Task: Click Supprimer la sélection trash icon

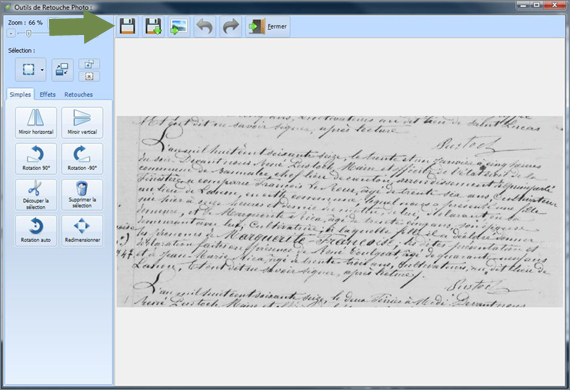Action: click(82, 194)
